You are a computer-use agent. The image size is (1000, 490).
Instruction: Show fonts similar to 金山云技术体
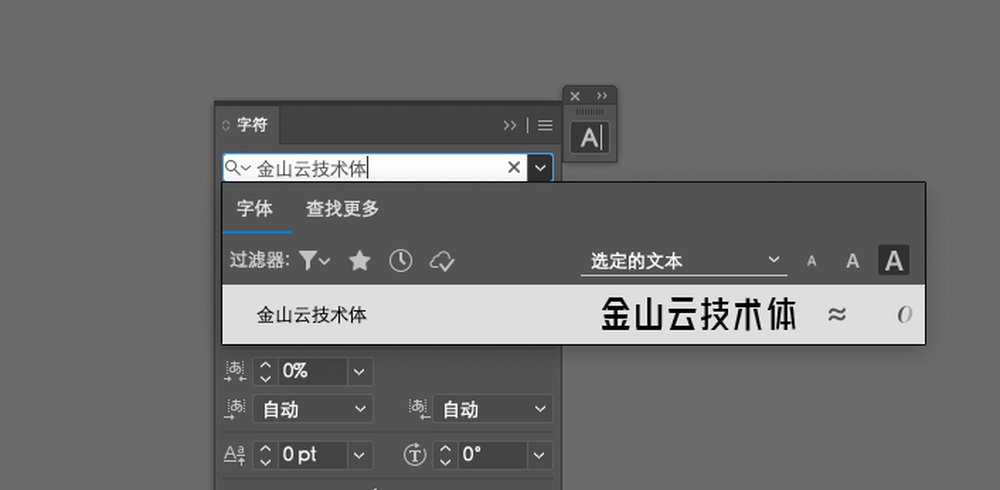837,314
